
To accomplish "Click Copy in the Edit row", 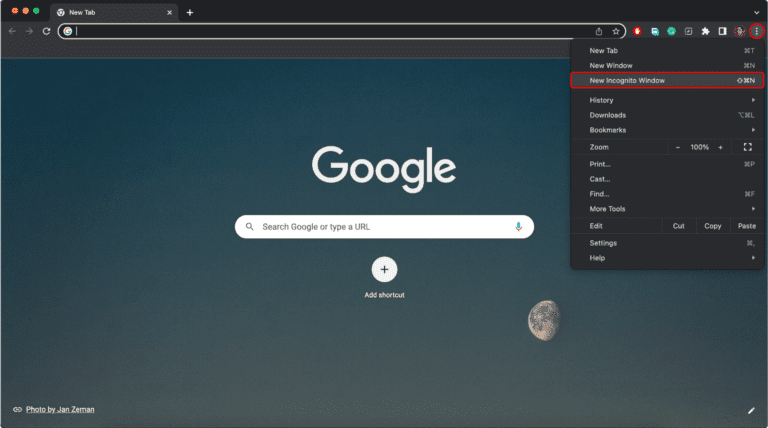I will coord(713,226).
